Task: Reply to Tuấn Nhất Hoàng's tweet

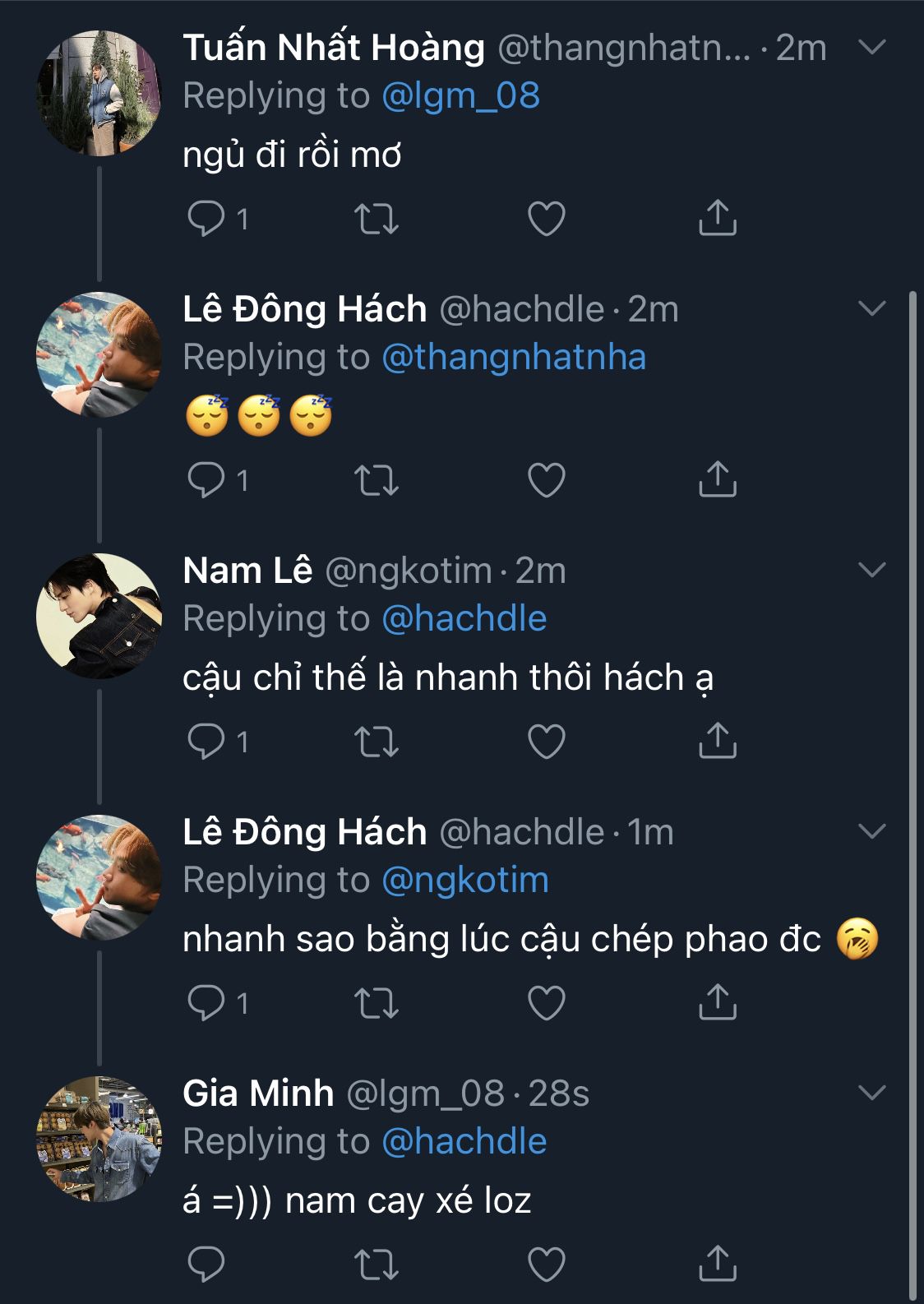Action: [x=206, y=219]
